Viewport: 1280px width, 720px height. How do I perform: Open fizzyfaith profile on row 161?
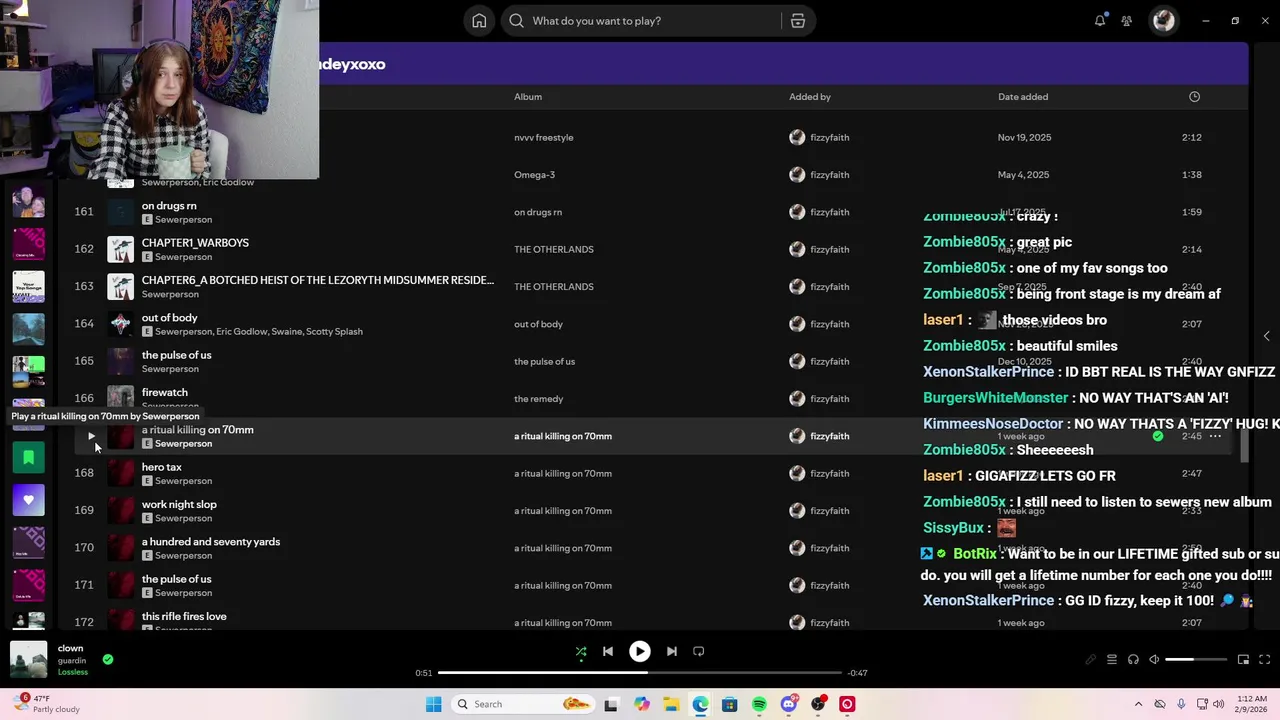830,212
